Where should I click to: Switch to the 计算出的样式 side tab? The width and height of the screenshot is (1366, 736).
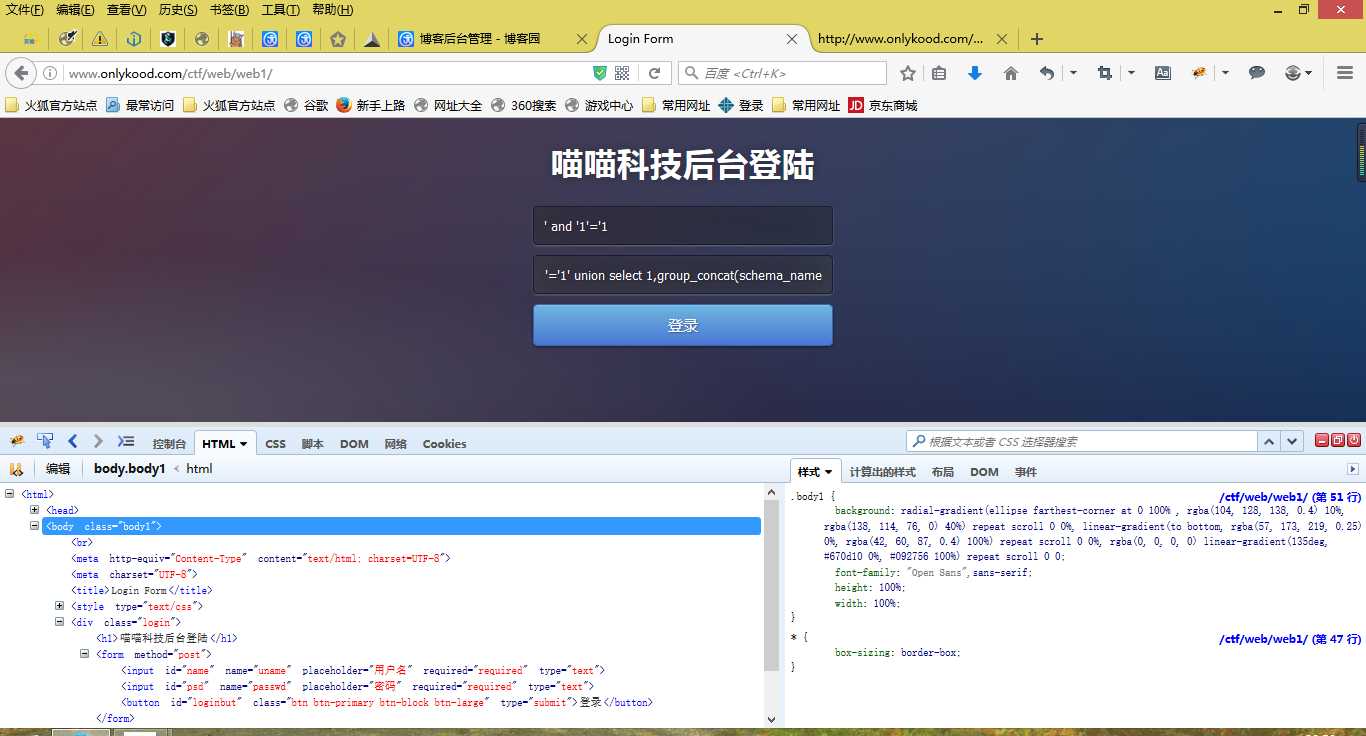pos(883,472)
